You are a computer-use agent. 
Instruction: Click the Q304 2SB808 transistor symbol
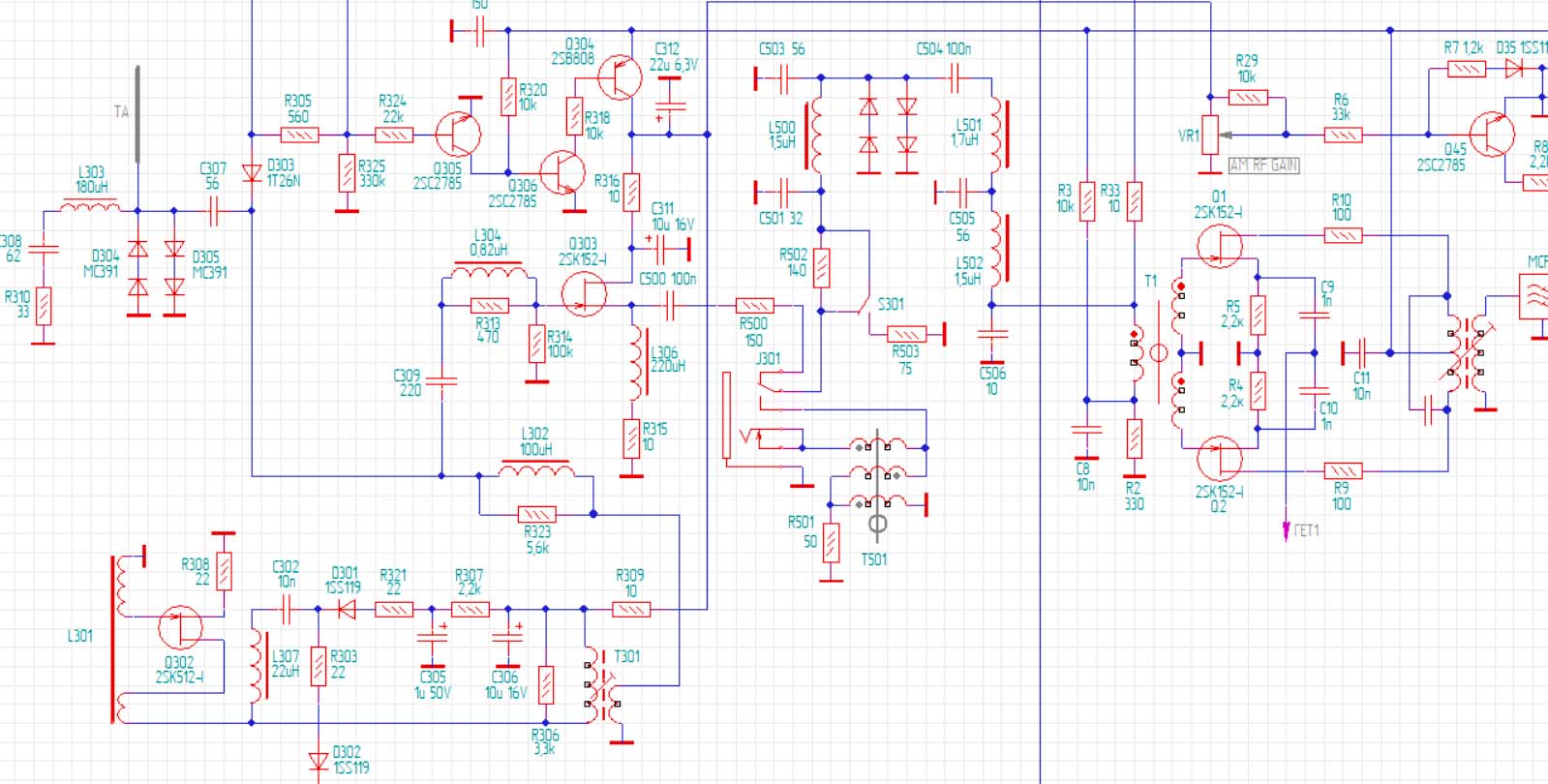[x=619, y=77]
